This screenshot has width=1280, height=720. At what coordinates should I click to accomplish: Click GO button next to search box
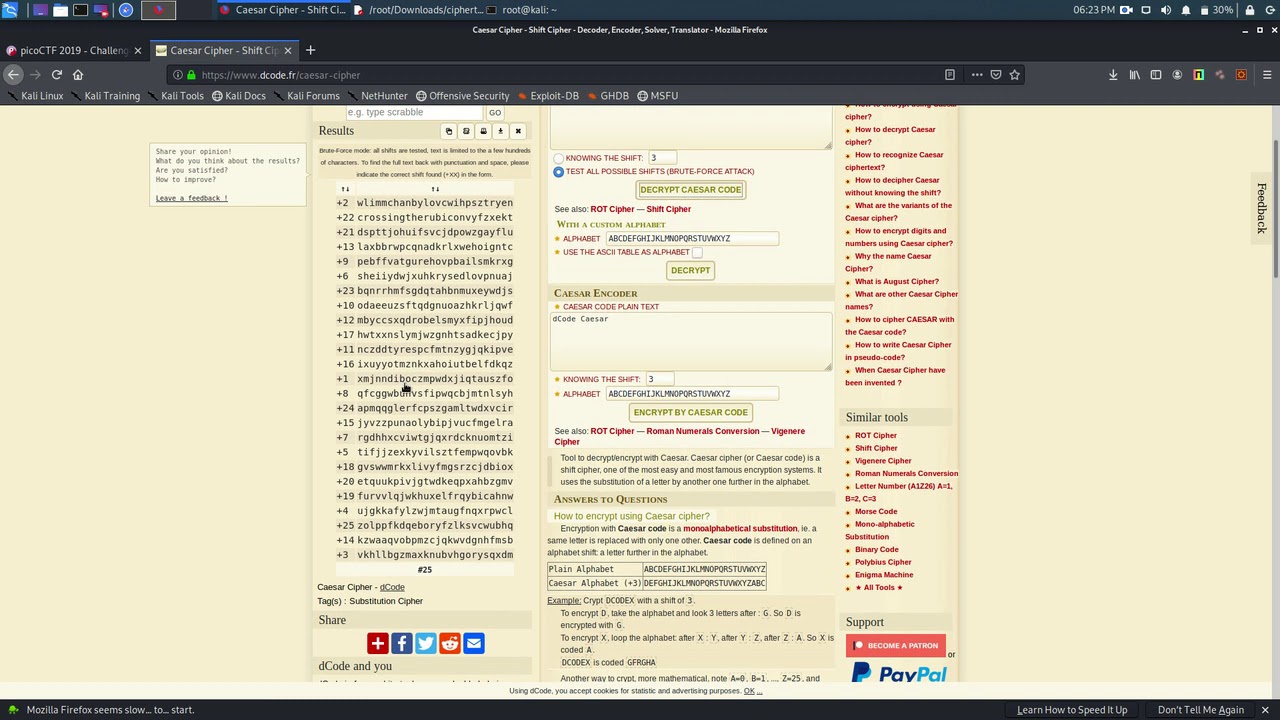(494, 113)
